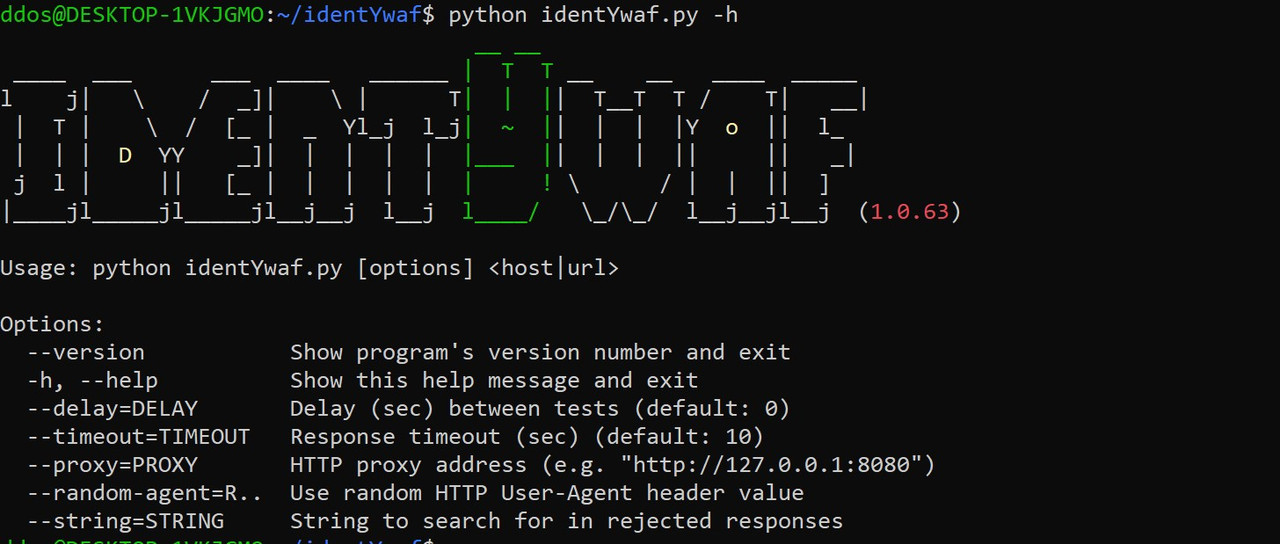Click the '--delay=DELAY' option
The image size is (1280, 544).
pos(112,408)
